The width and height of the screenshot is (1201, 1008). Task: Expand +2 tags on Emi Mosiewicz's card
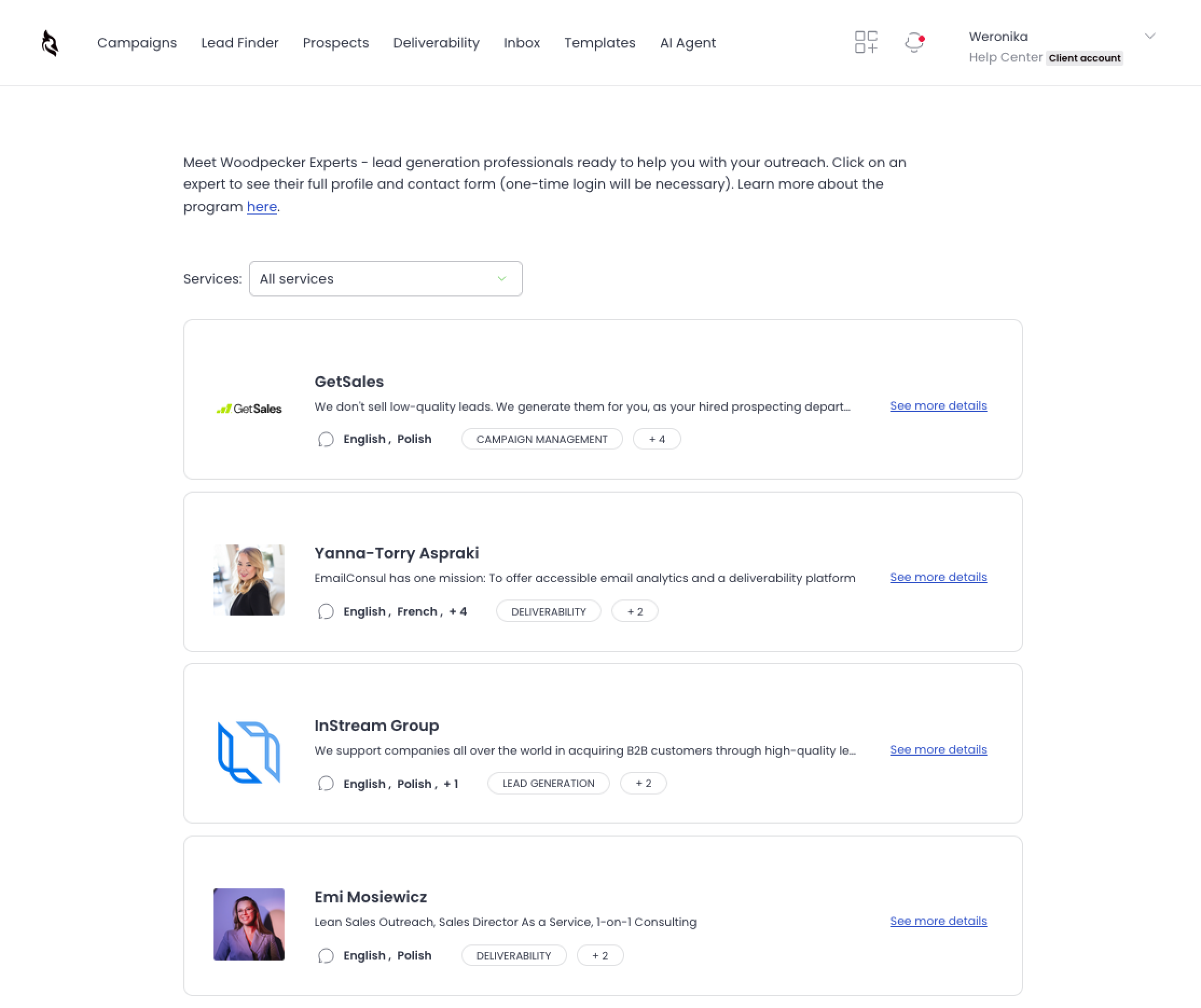(x=600, y=955)
